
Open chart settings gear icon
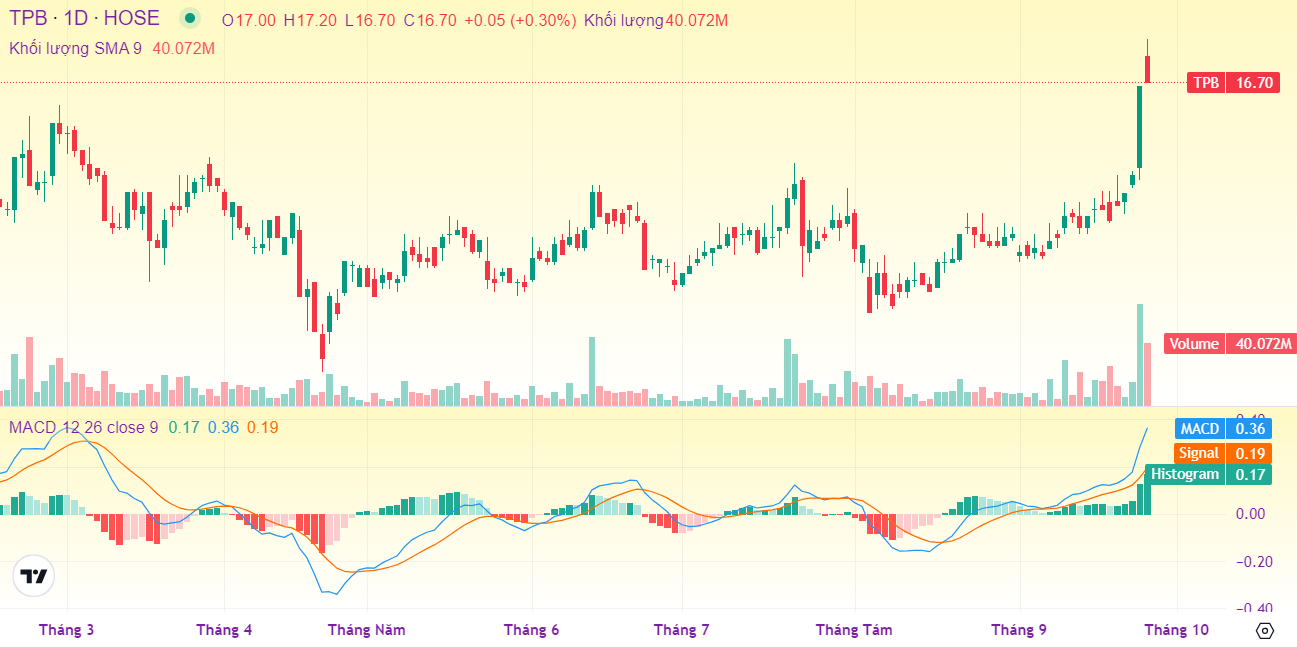click(x=1264, y=630)
